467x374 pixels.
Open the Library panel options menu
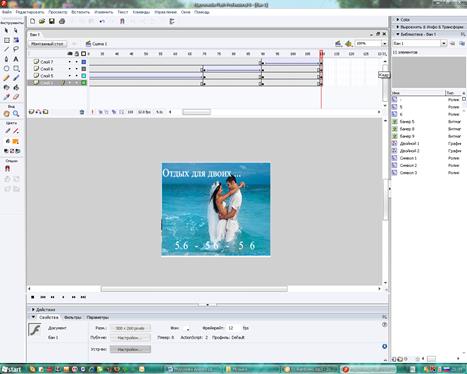click(463, 34)
